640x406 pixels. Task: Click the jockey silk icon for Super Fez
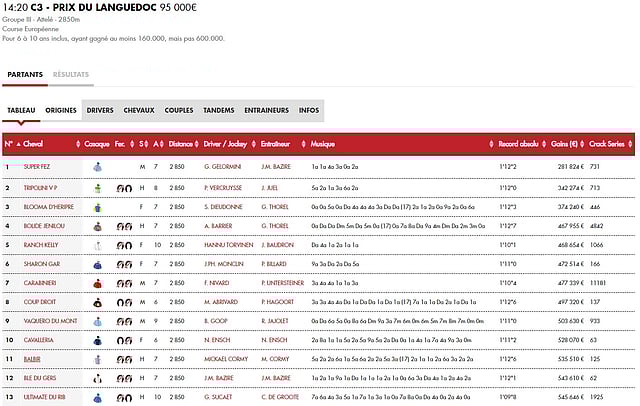click(97, 166)
